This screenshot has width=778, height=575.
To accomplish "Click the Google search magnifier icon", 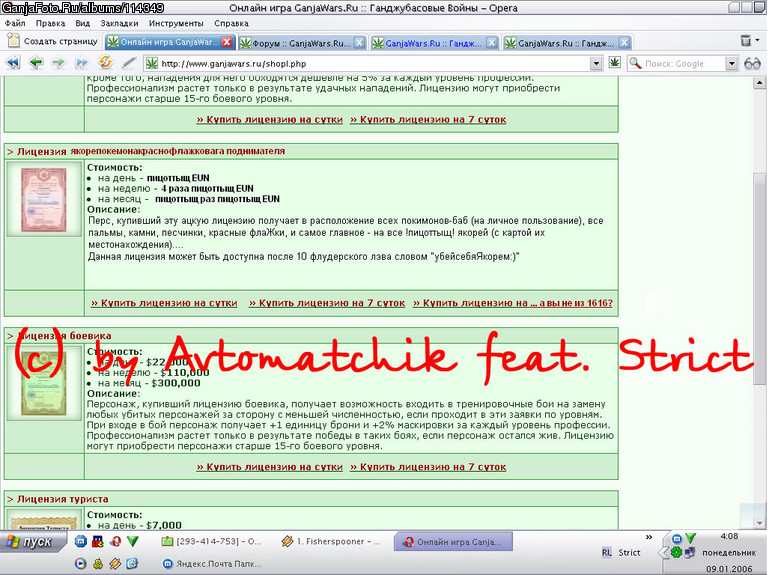I will (x=635, y=64).
